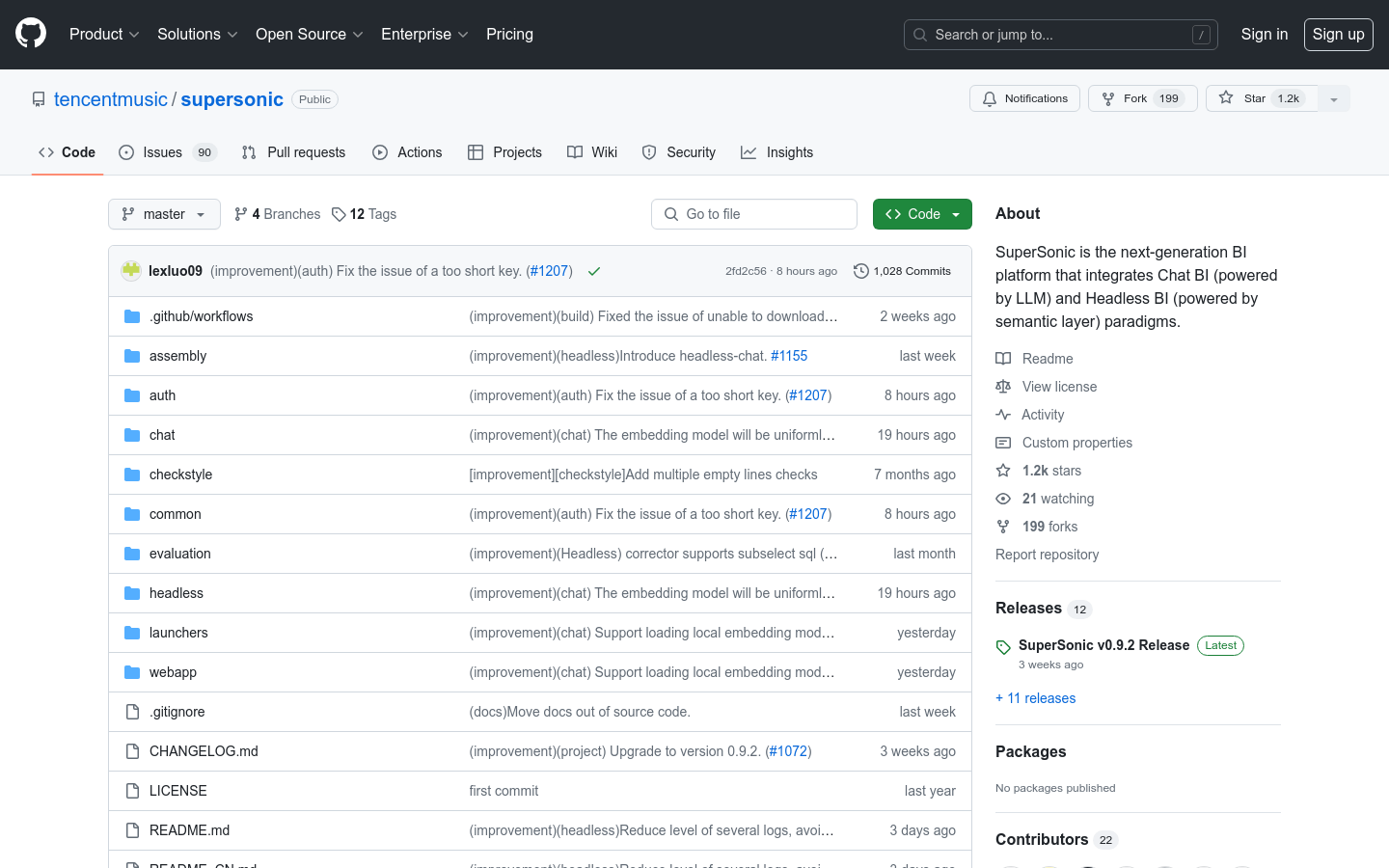The width and height of the screenshot is (1389, 868).
Task: Go to Pricing page
Action: [x=509, y=34]
